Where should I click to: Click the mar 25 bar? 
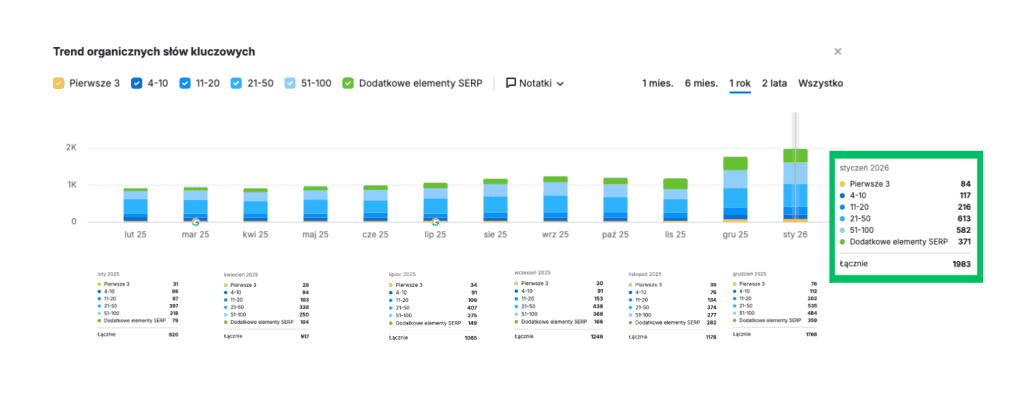click(x=195, y=204)
